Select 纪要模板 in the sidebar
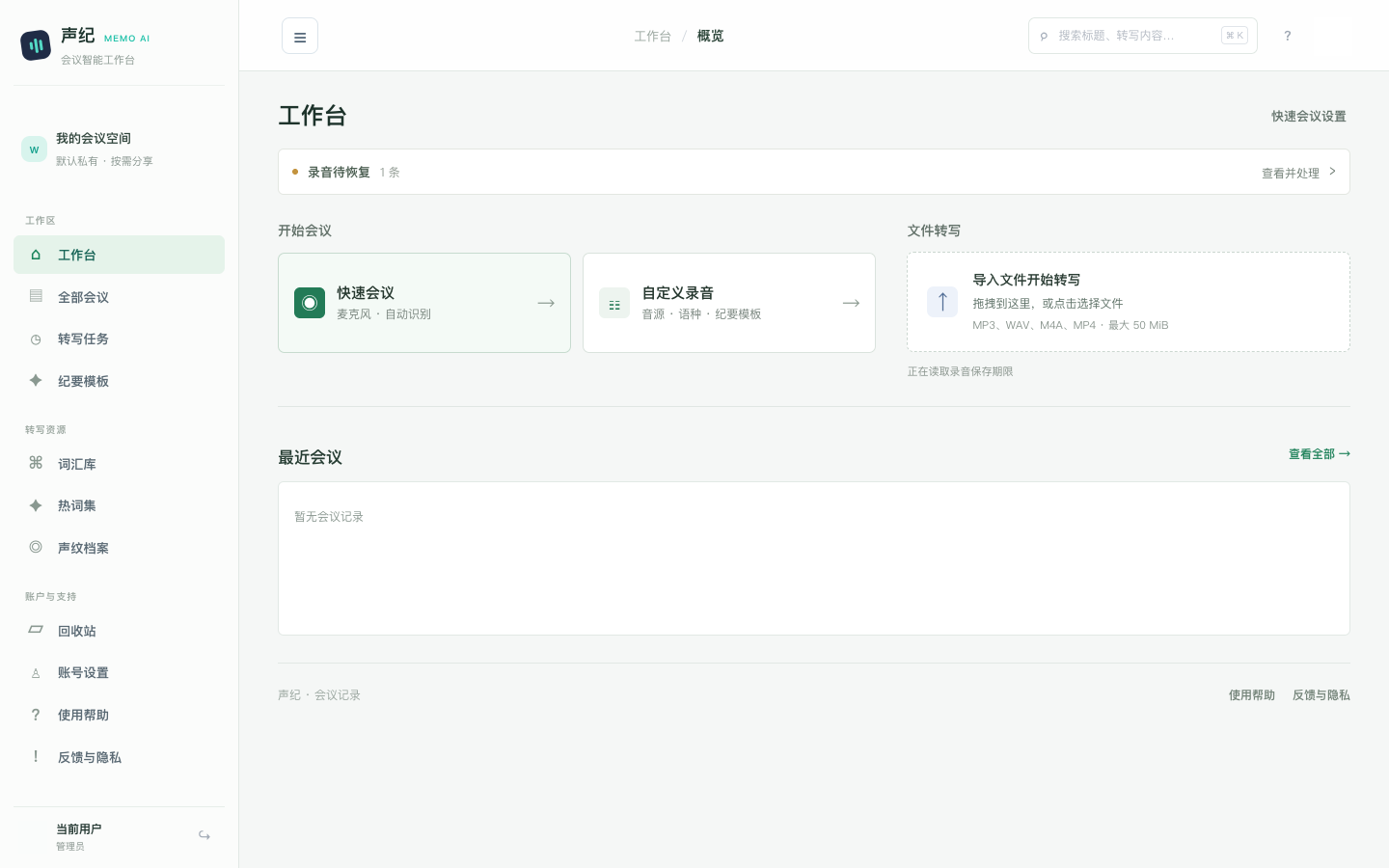 click(119, 381)
